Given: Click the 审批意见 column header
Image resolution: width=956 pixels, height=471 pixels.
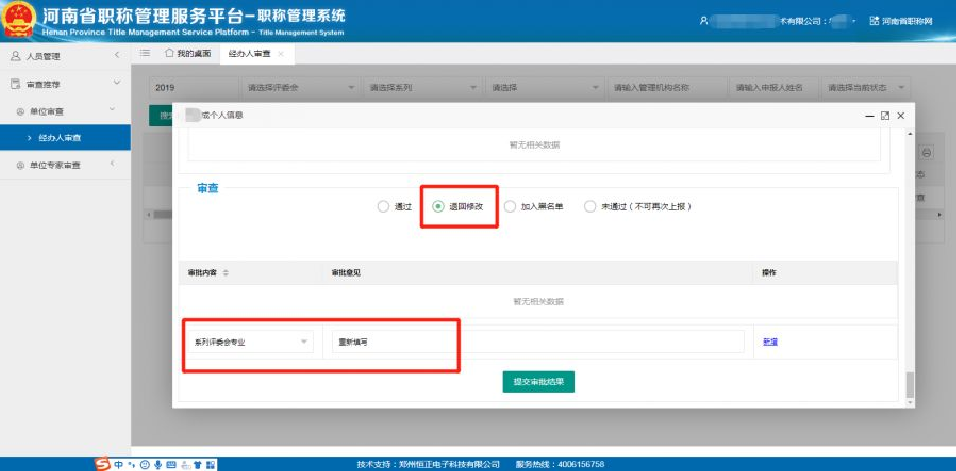Looking at the screenshot, I should coord(346,273).
